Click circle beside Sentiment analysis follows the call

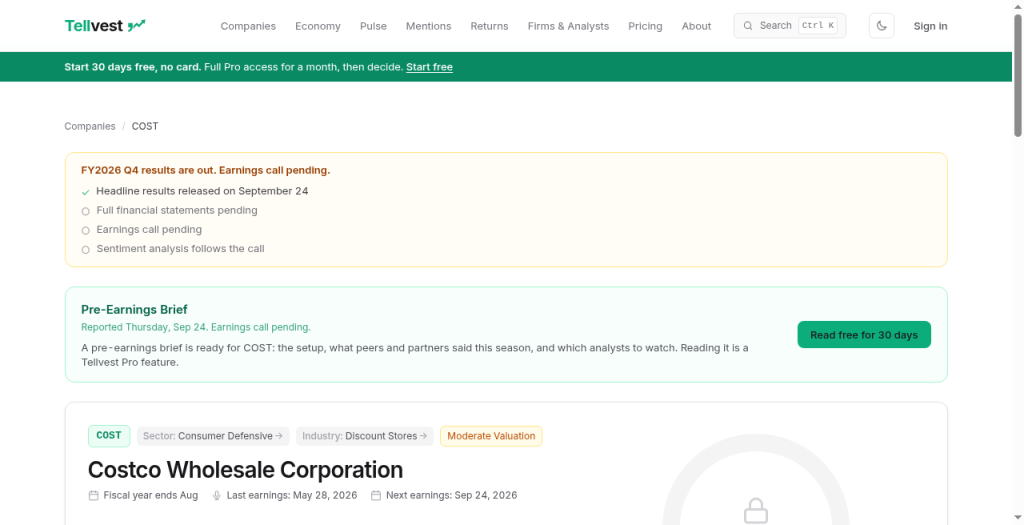[x=86, y=249]
